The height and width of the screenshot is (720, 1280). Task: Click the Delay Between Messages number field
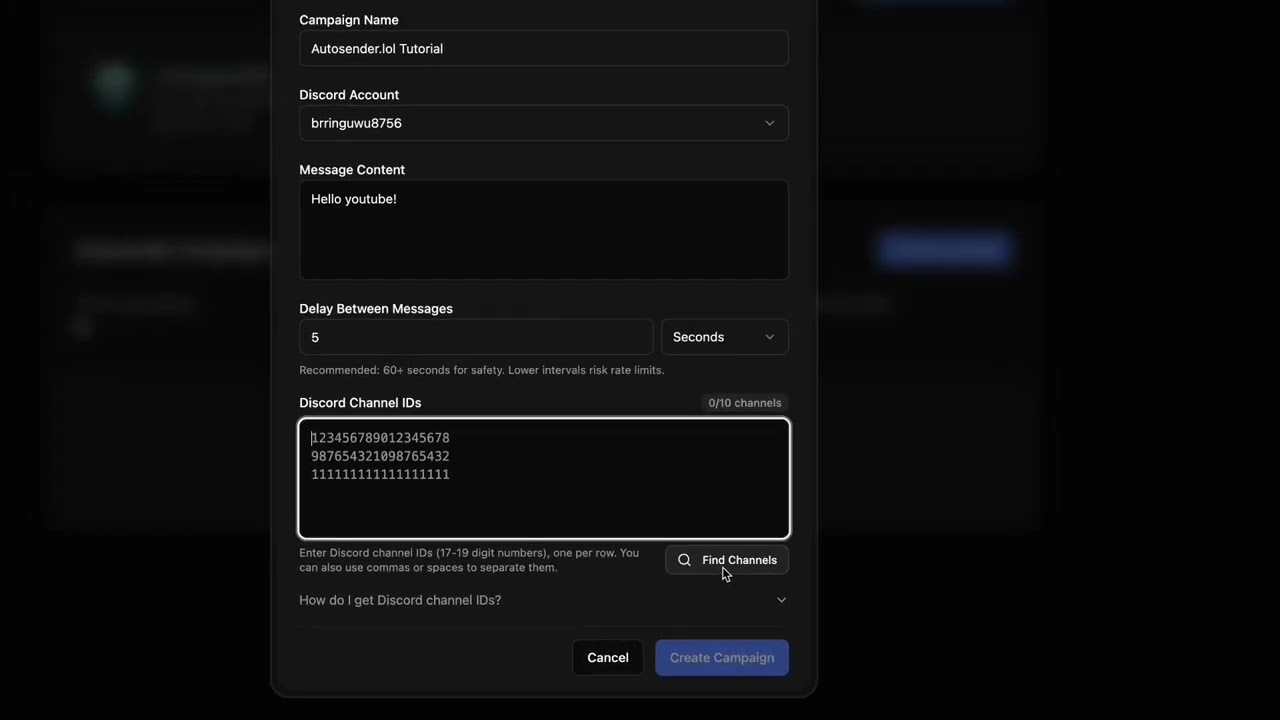pyautogui.click(x=476, y=337)
